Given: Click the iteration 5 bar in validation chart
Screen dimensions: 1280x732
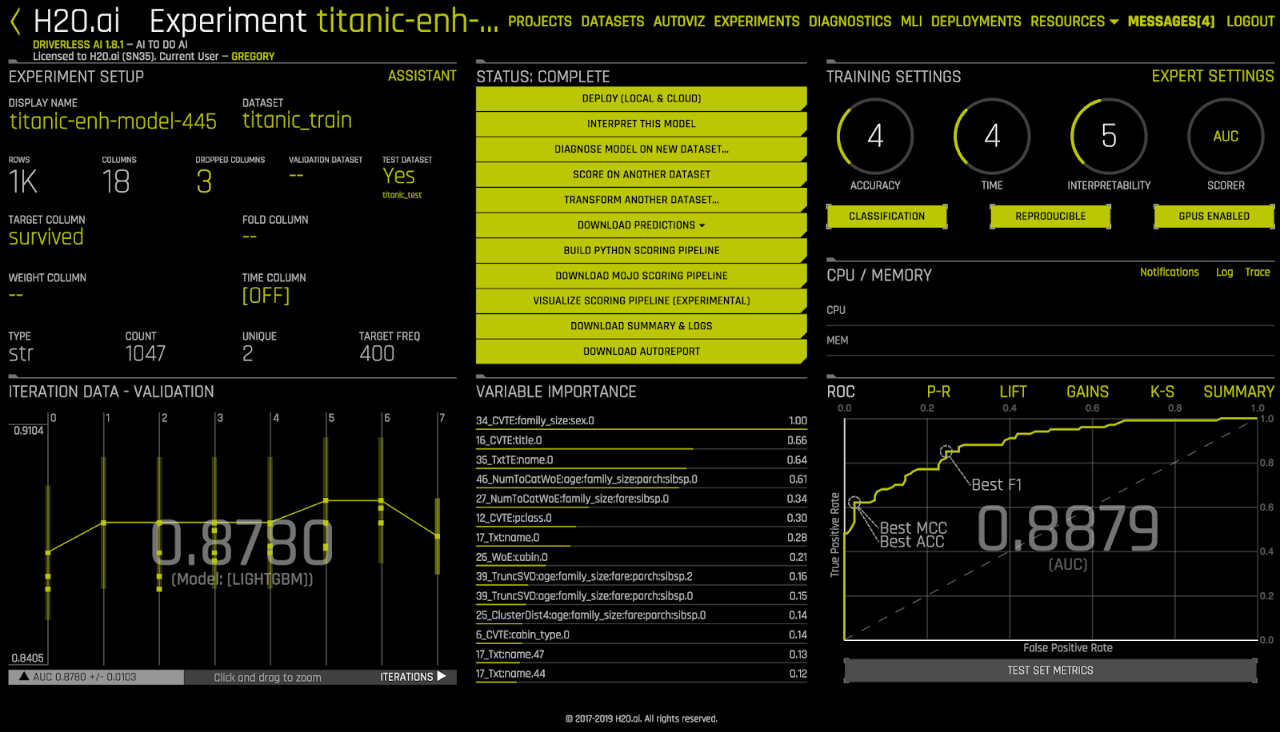Looking at the screenshot, I should point(326,500).
